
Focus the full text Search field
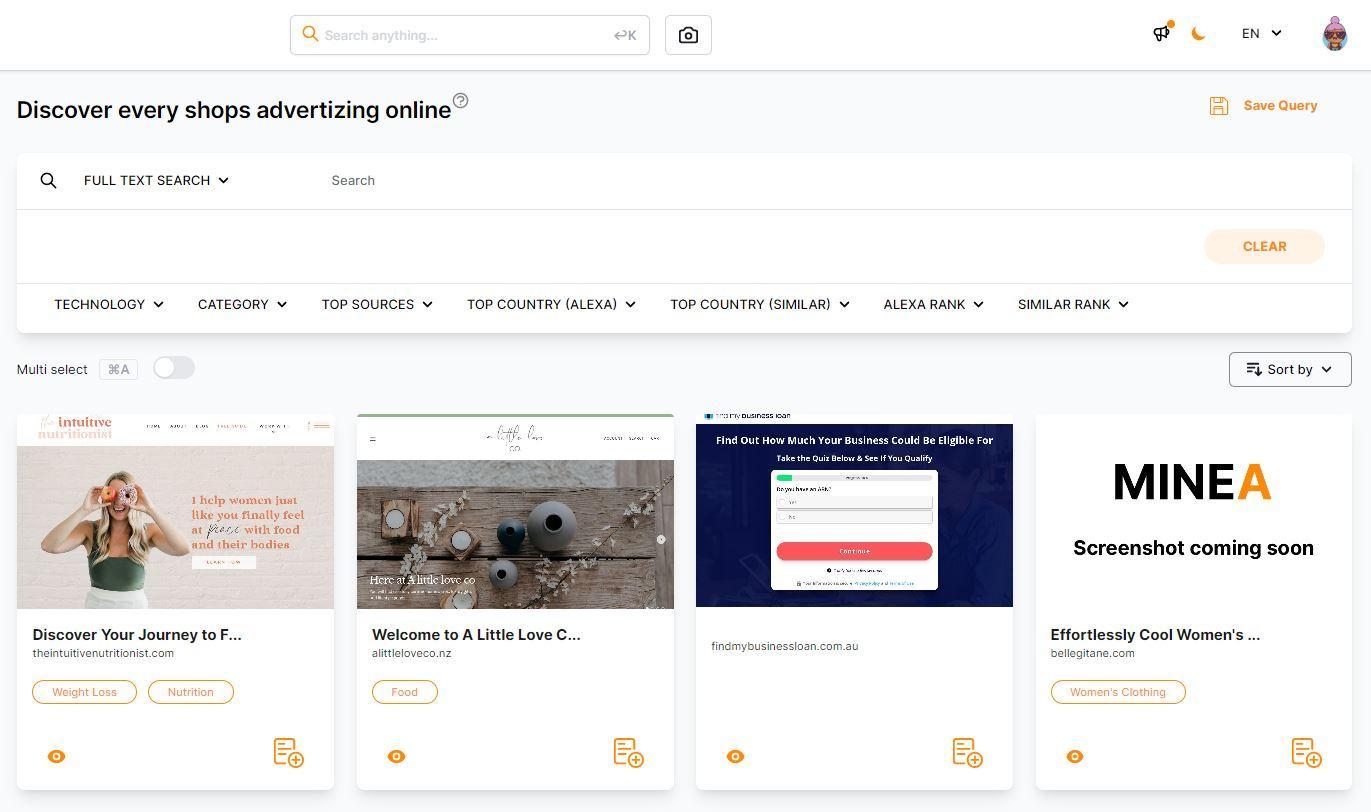830,181
